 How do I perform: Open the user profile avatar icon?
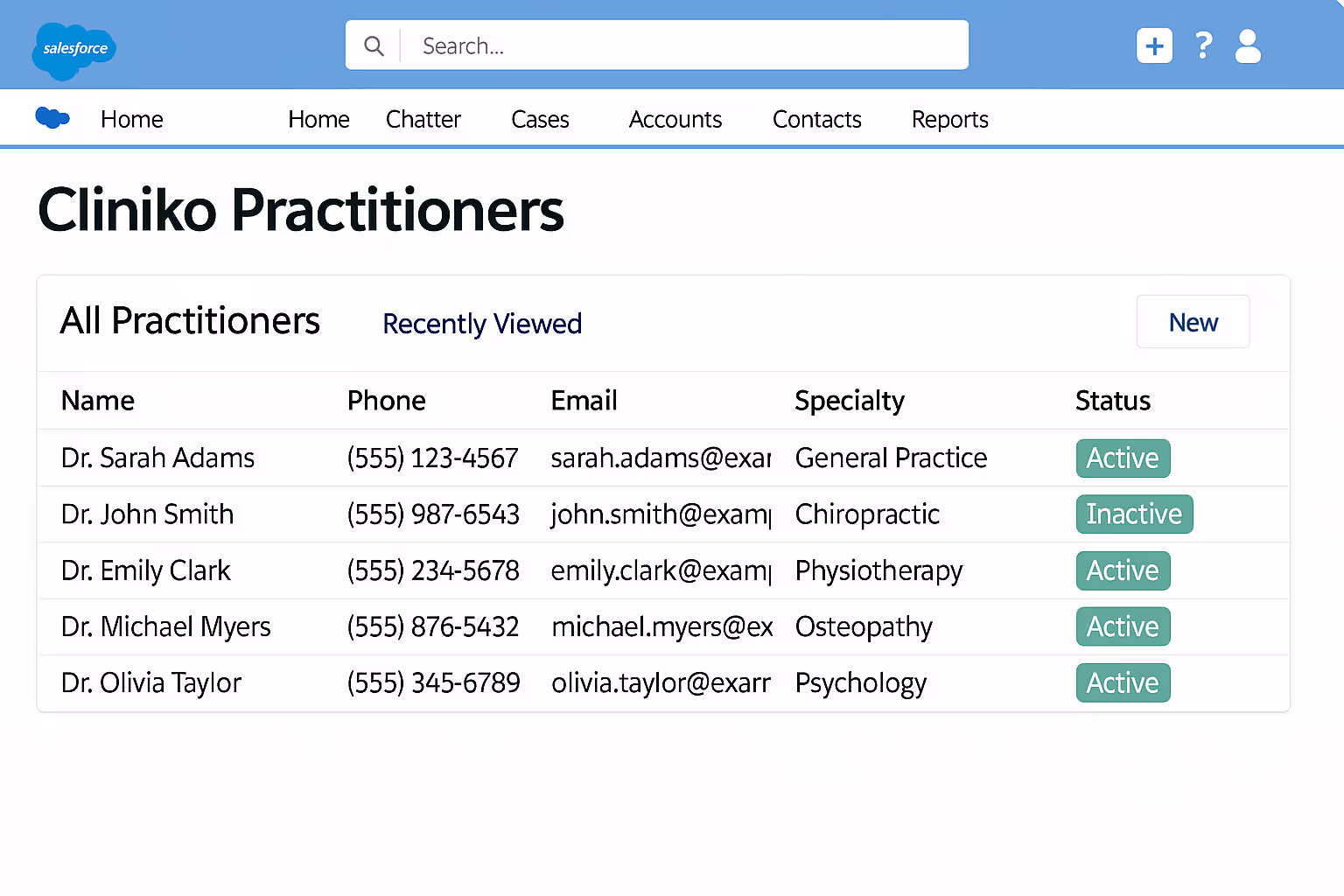pos(1248,45)
